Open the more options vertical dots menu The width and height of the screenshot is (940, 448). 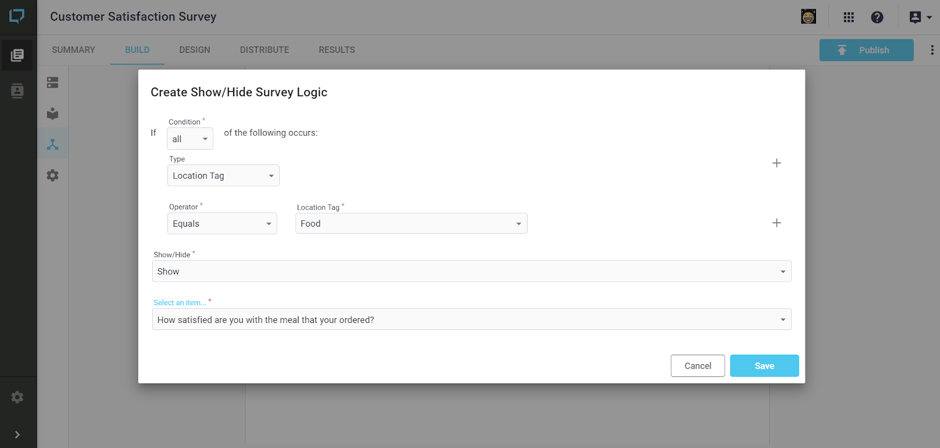pyautogui.click(x=932, y=50)
